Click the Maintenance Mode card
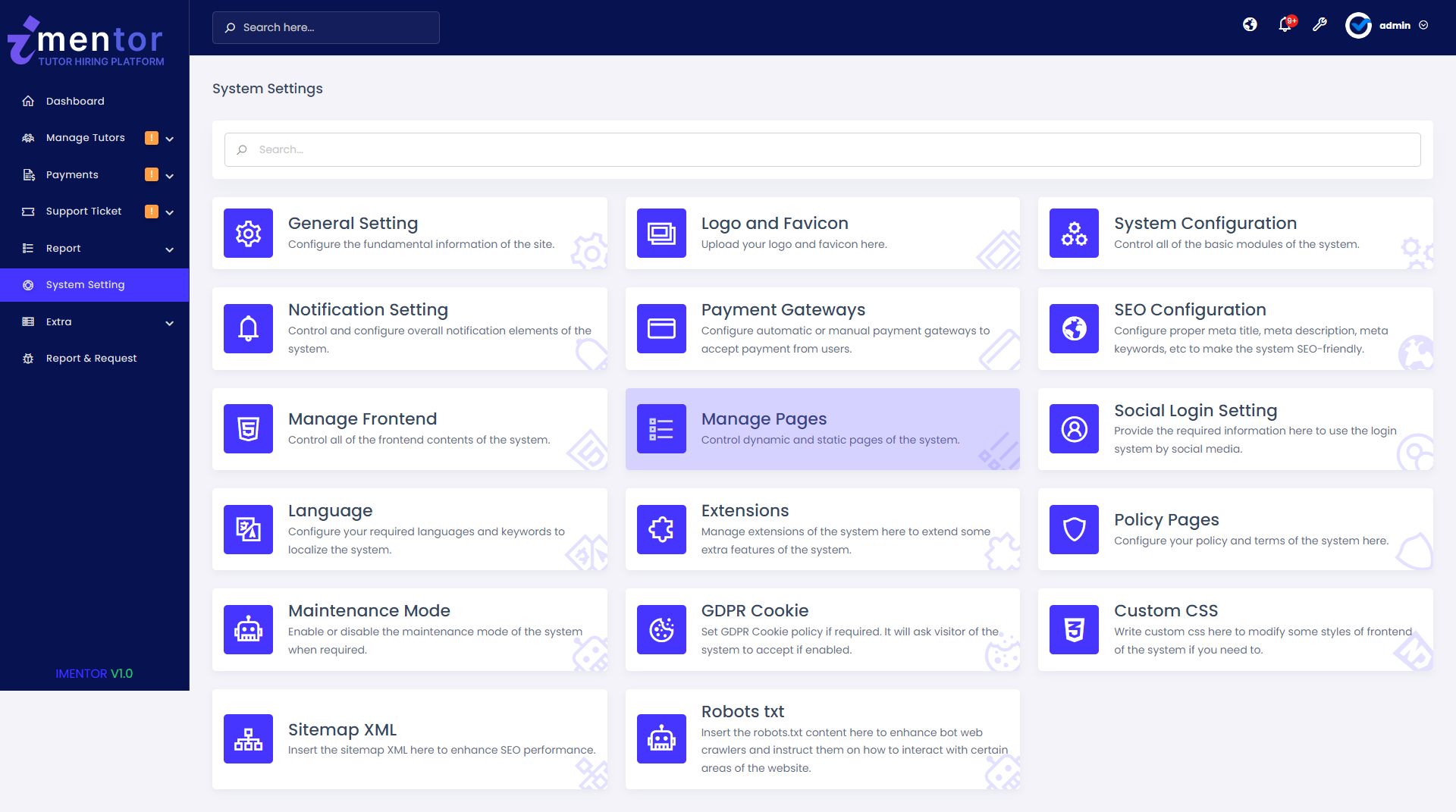Screen dimensions: 1456x812 tap(409, 629)
